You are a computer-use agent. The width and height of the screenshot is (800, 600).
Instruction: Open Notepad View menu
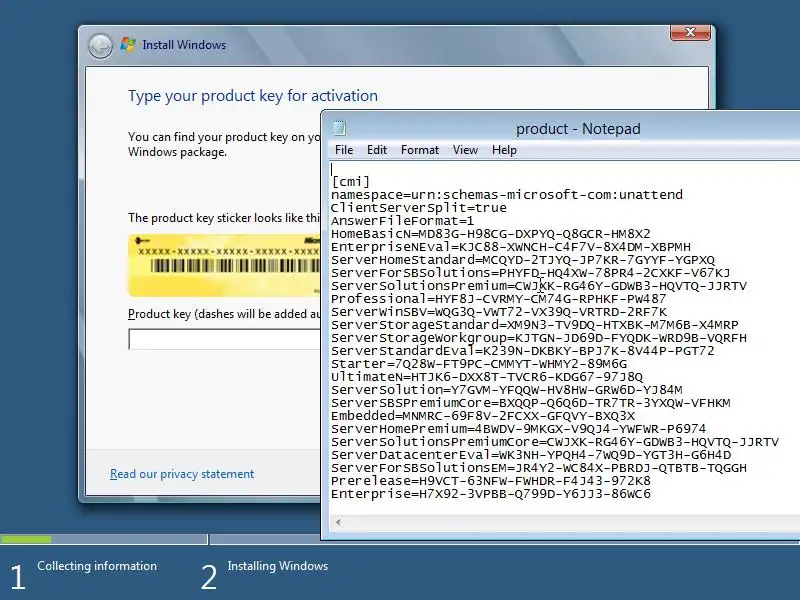pyautogui.click(x=465, y=150)
